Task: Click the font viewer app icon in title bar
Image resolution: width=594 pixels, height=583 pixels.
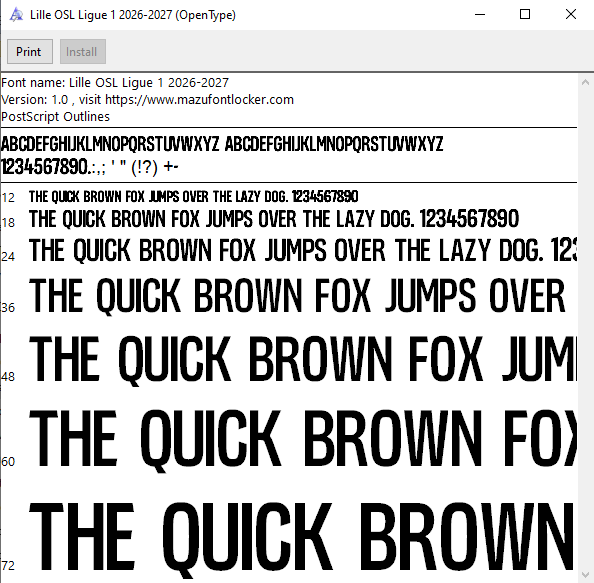Action: point(16,15)
